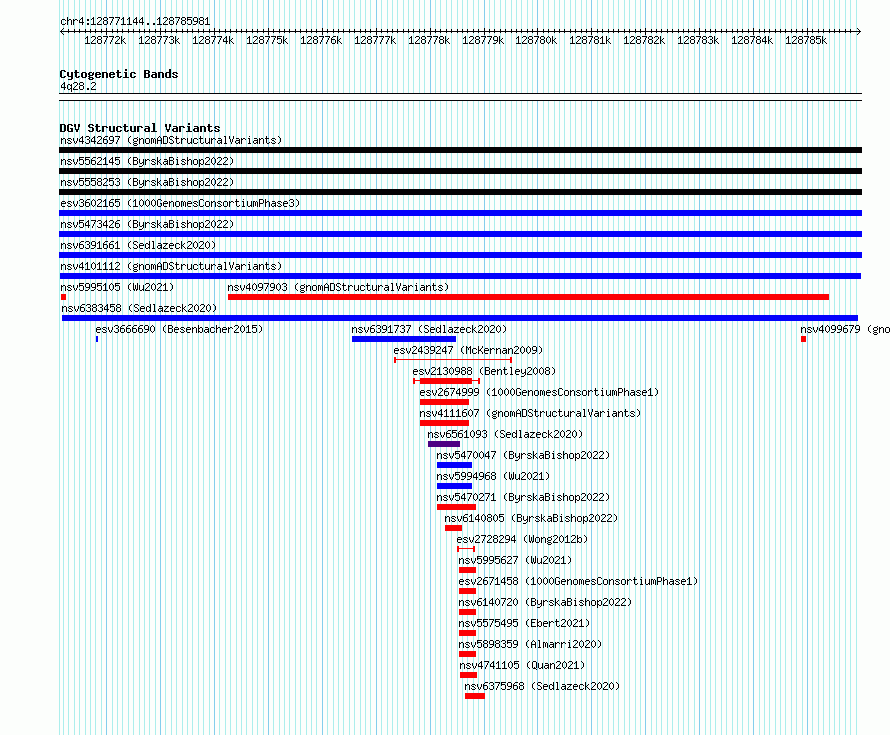
Task: Click the 128778k ruler position label
Action: click(429, 40)
